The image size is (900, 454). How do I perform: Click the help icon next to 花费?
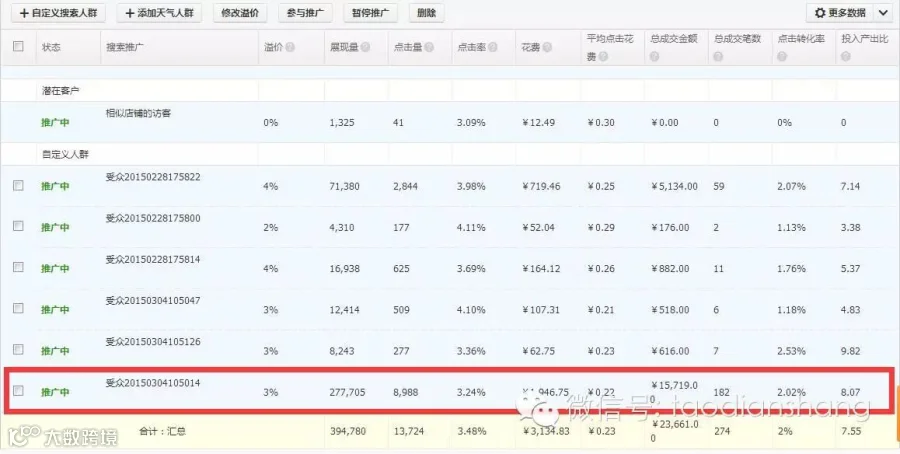(x=547, y=47)
